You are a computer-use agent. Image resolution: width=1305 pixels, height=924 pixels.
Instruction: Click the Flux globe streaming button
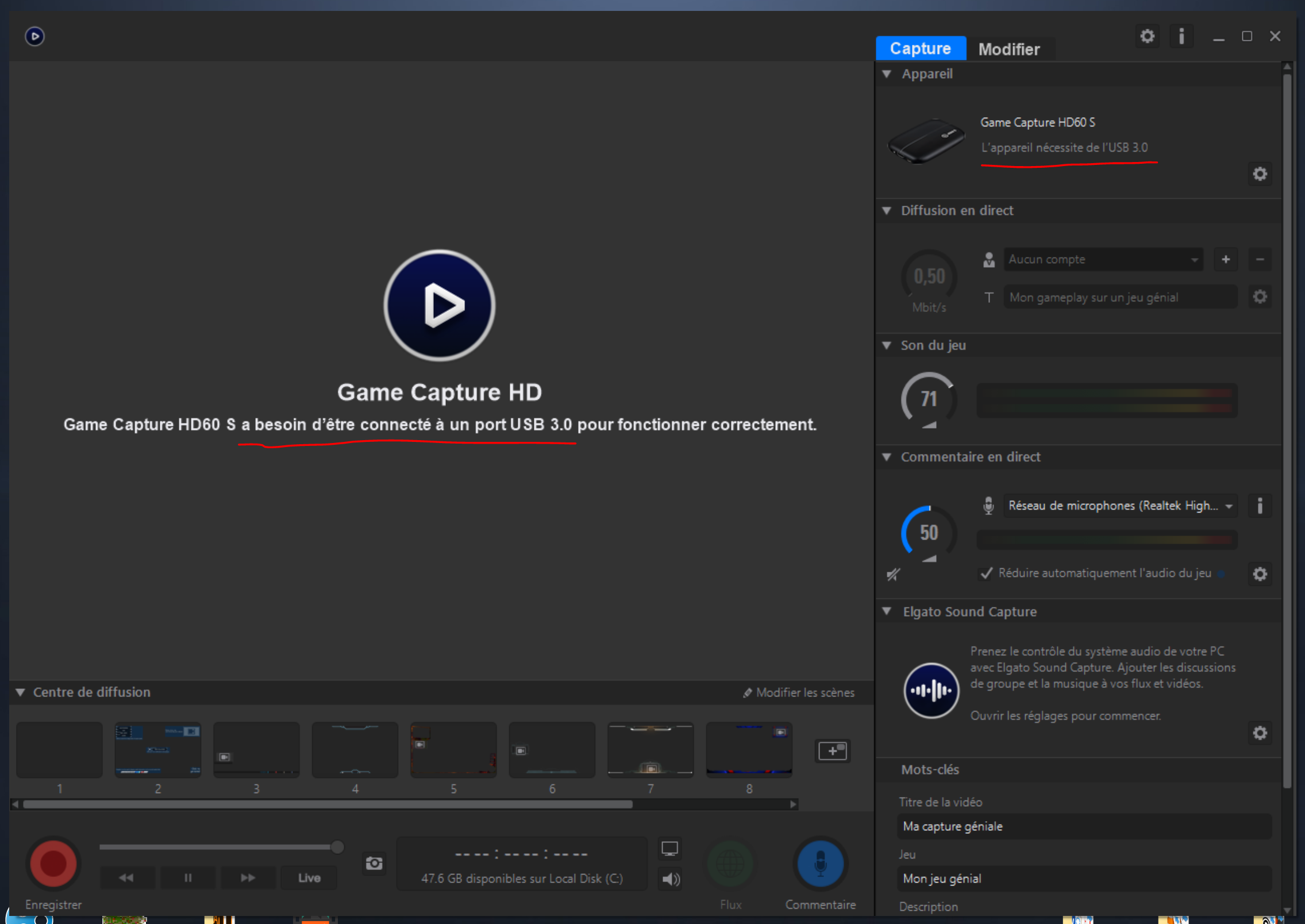click(730, 863)
